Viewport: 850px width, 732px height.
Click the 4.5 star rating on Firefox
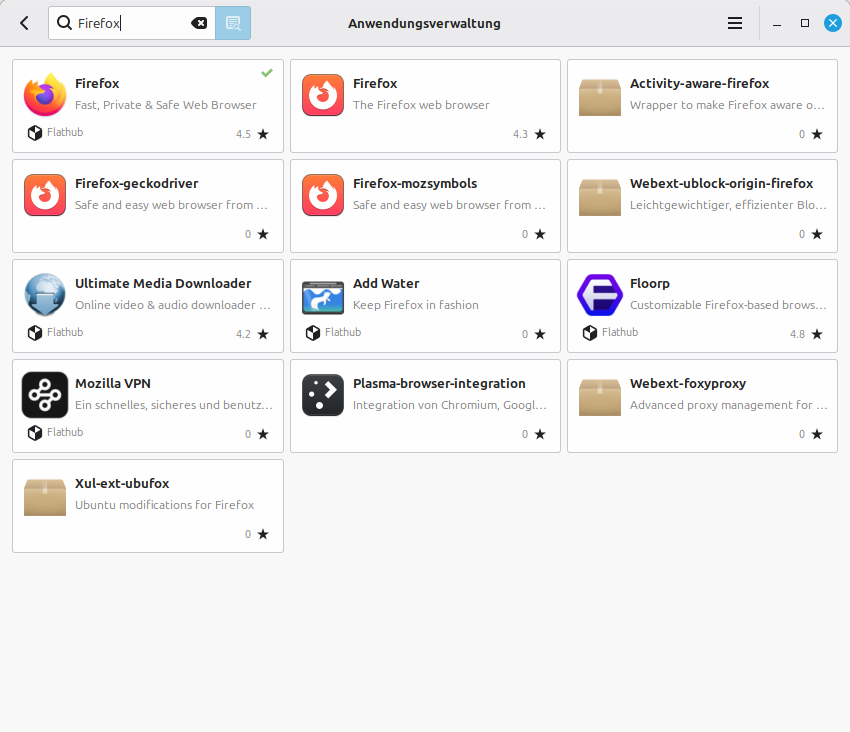(x=252, y=134)
